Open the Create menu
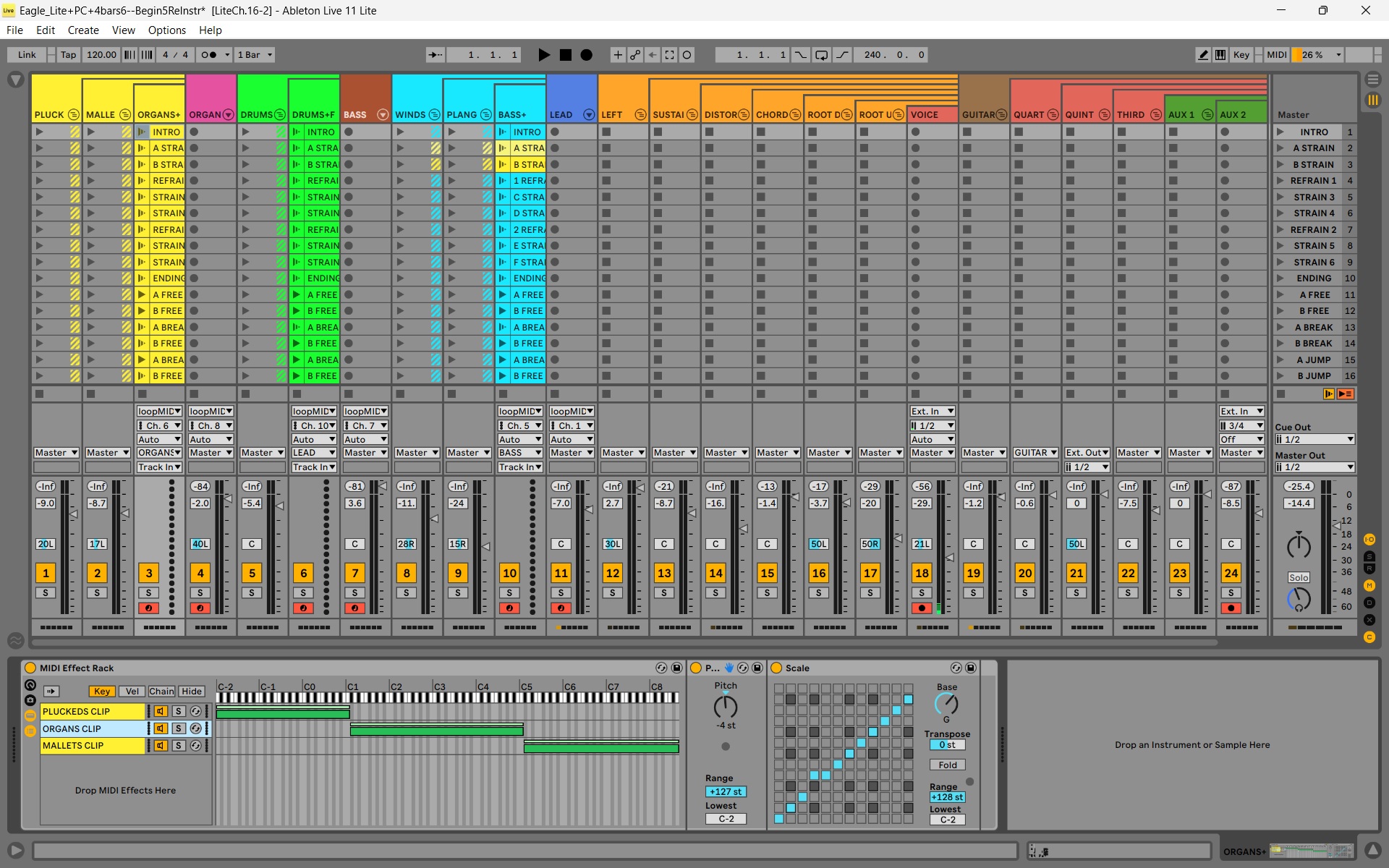The height and width of the screenshot is (868, 1389). coord(83,30)
